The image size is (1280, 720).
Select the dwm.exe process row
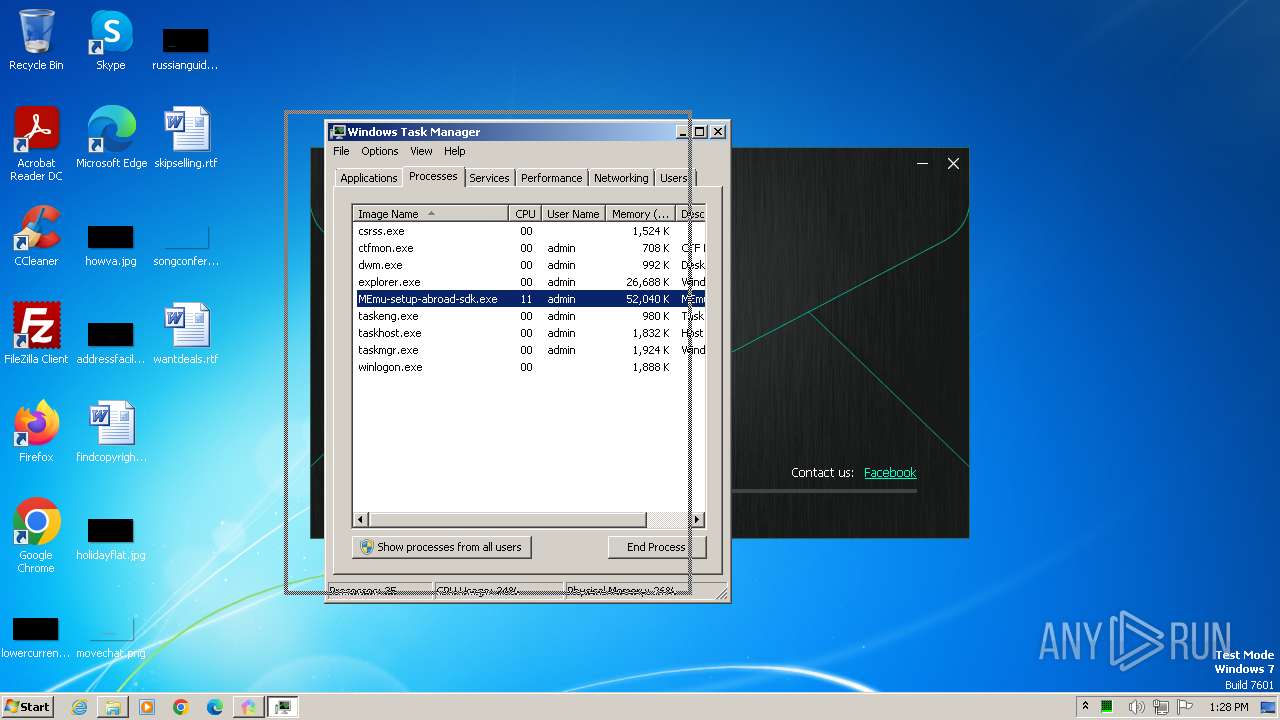(x=530, y=265)
